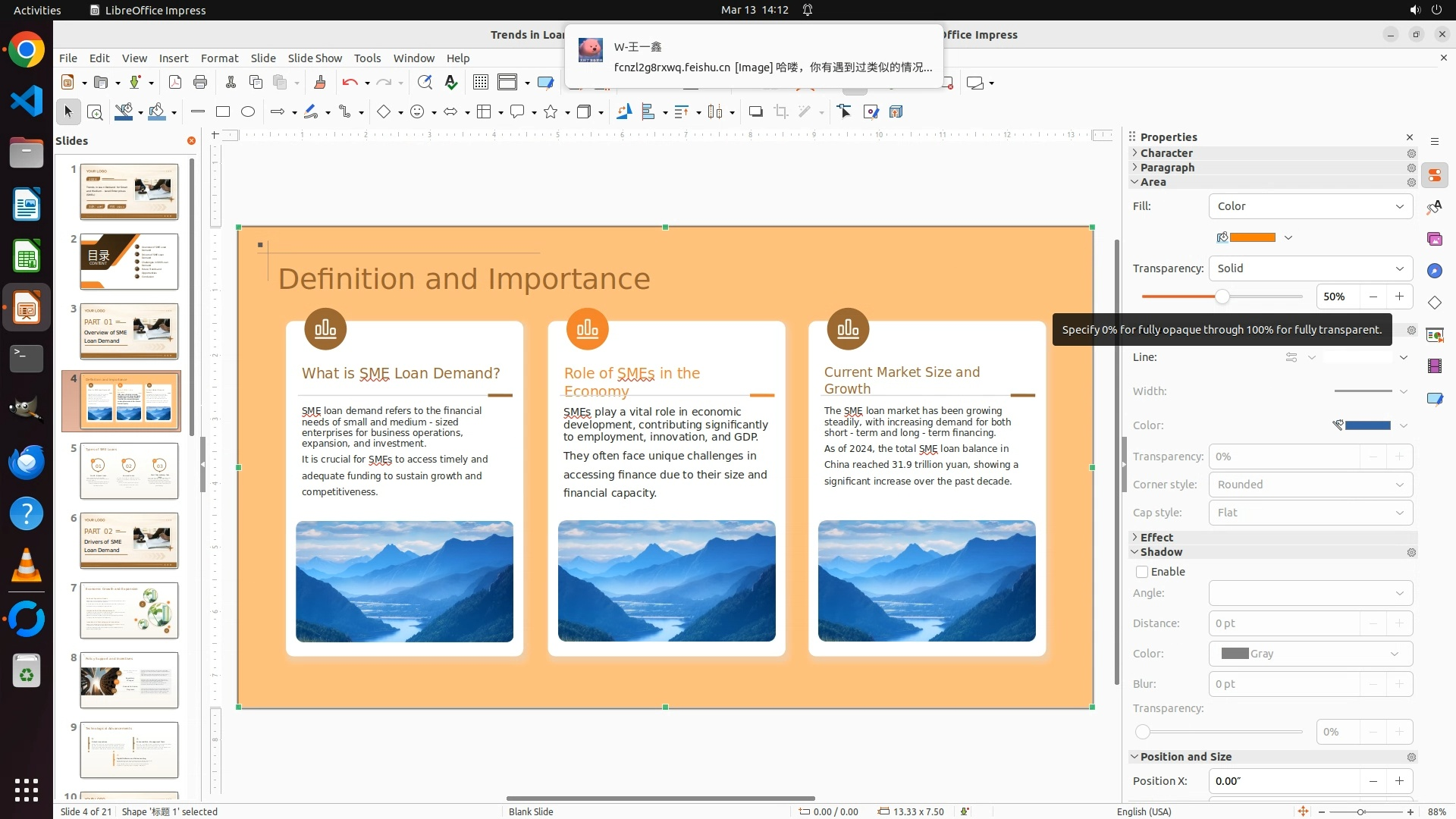1456x819 pixels.
Task: Select the Rectangle drawing tool
Action: click(223, 112)
